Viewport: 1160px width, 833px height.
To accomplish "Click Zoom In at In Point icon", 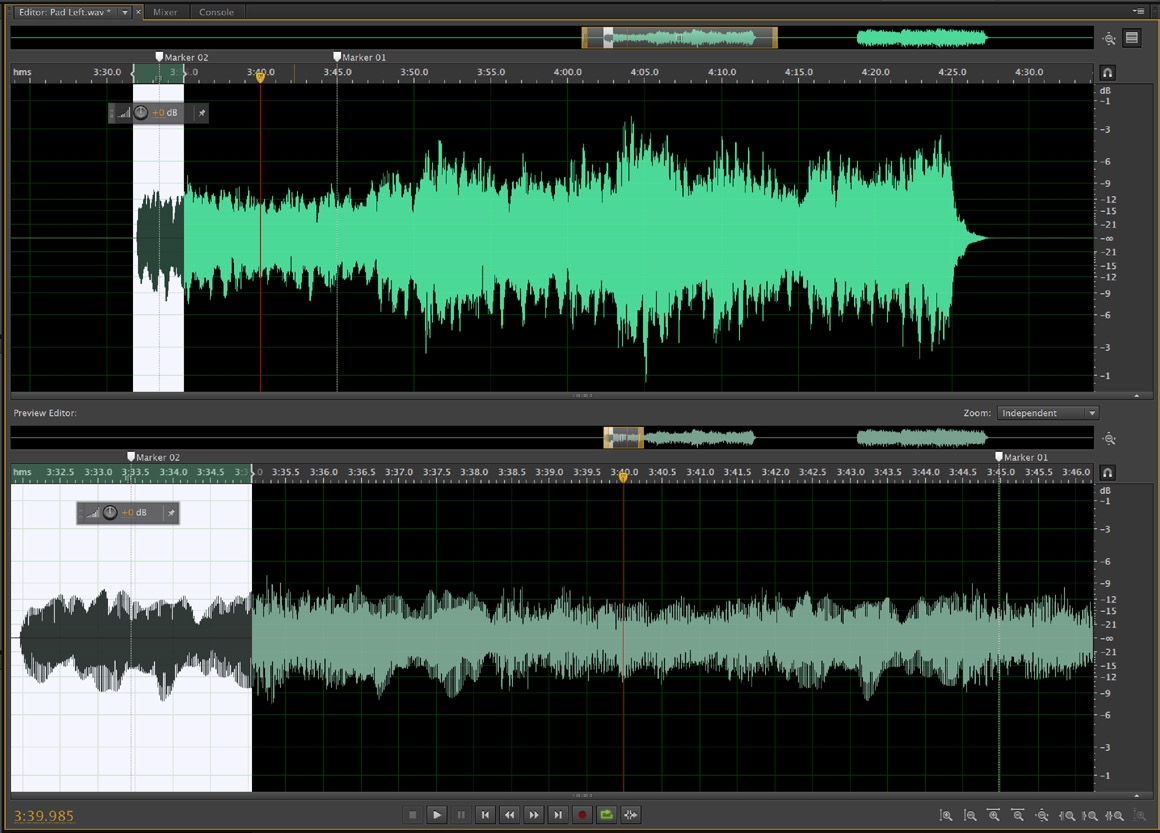I will [1066, 815].
